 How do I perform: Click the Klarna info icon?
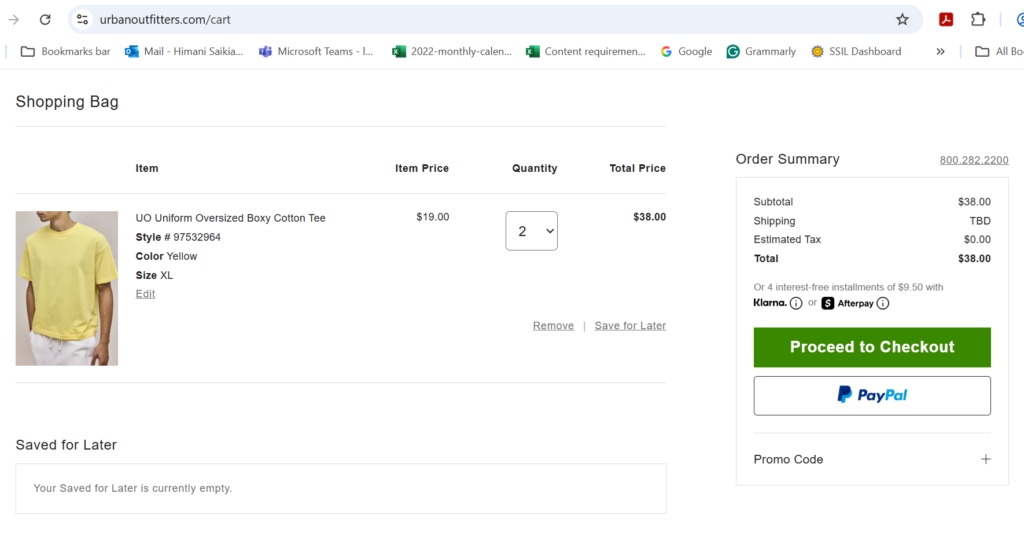pyautogui.click(x=796, y=303)
